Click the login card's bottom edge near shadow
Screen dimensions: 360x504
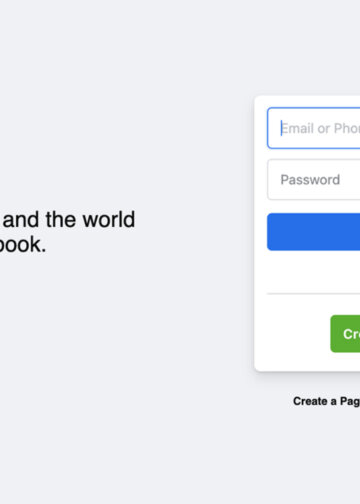tap(307, 370)
